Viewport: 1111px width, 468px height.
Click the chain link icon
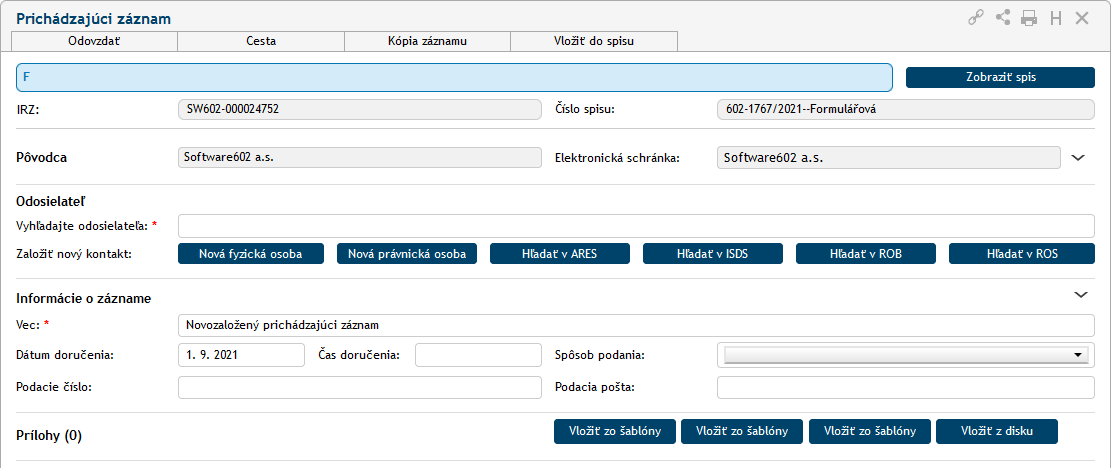[976, 18]
